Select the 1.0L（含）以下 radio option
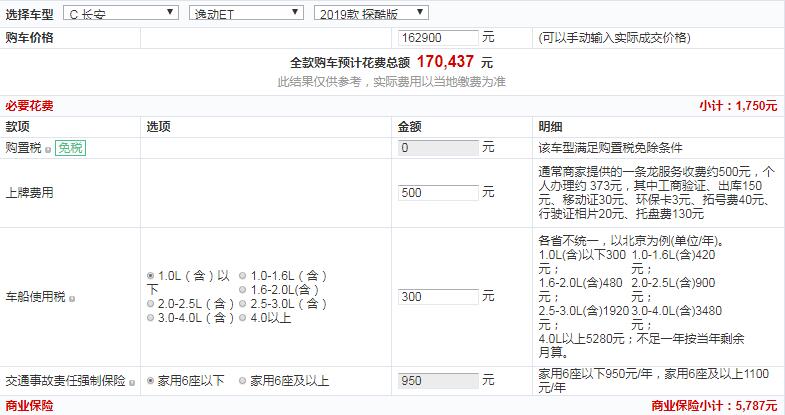The width and height of the screenshot is (785, 415). [x=150, y=276]
